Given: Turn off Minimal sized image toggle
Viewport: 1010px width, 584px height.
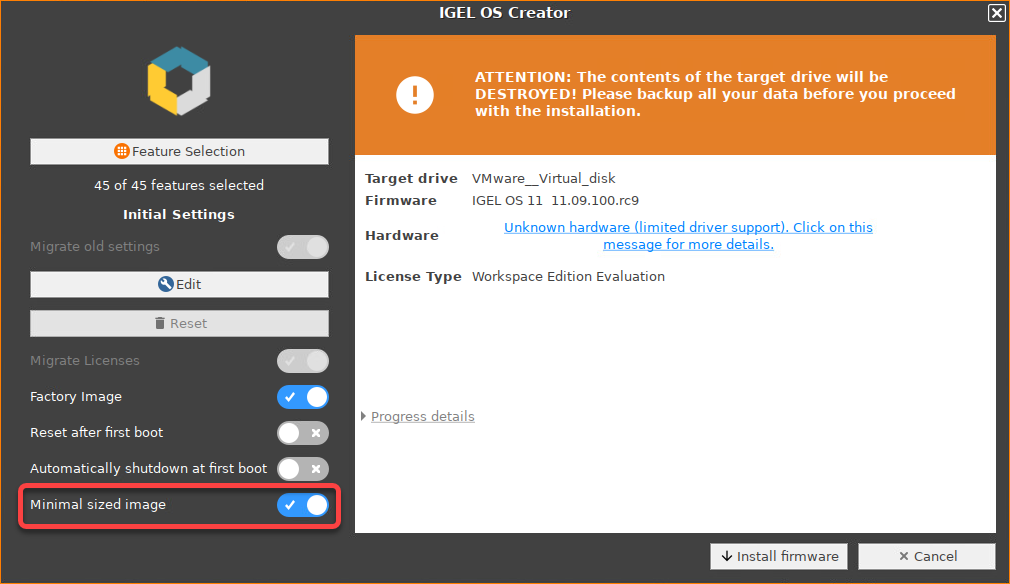Looking at the screenshot, I should 303,505.
